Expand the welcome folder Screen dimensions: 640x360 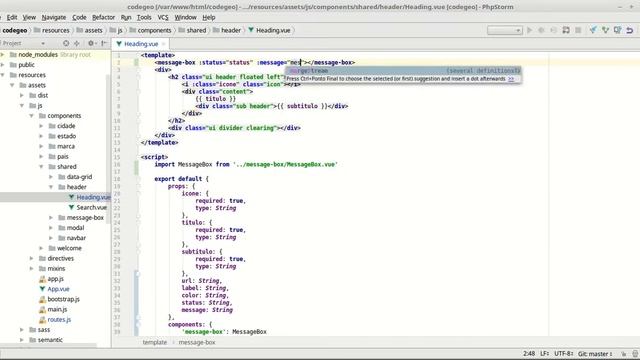(x=42, y=248)
